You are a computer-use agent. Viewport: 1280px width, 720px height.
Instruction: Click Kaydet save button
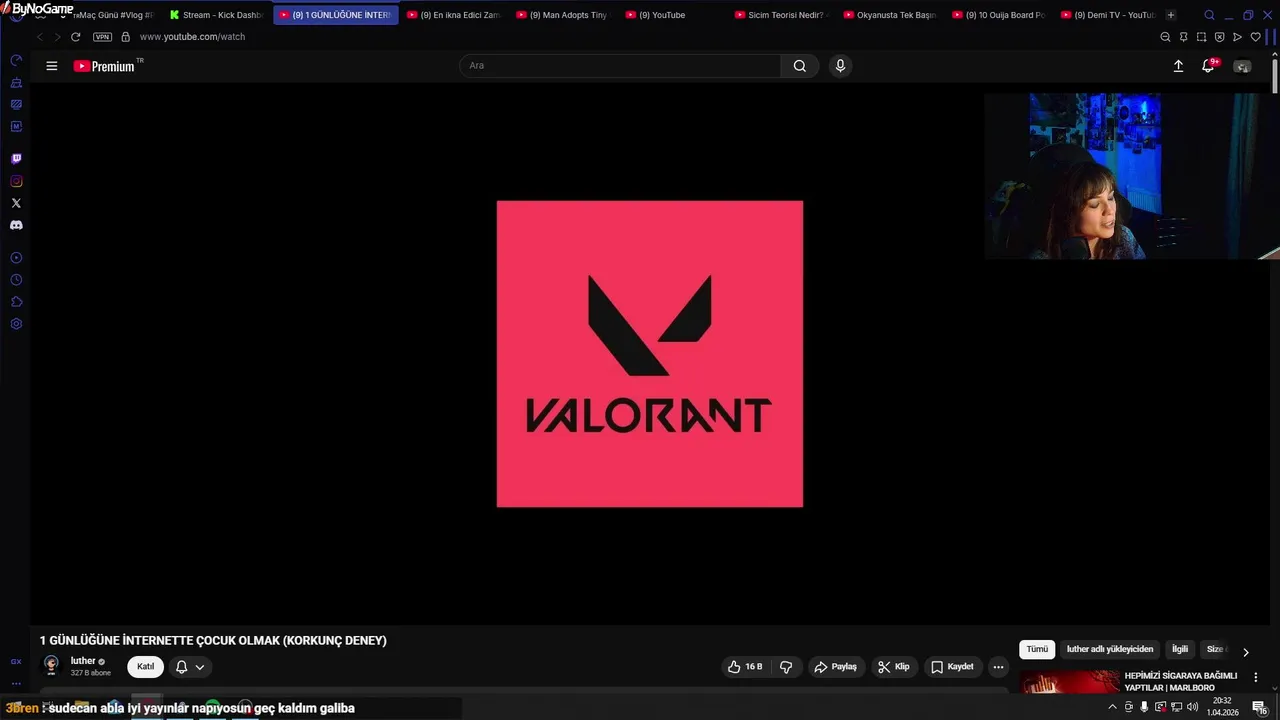[x=952, y=667]
